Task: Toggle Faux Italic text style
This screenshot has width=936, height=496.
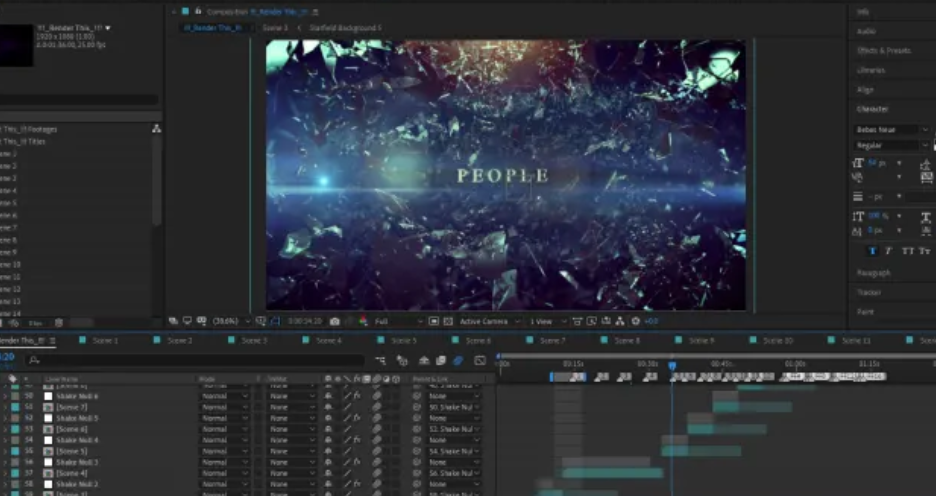Action: (x=889, y=251)
